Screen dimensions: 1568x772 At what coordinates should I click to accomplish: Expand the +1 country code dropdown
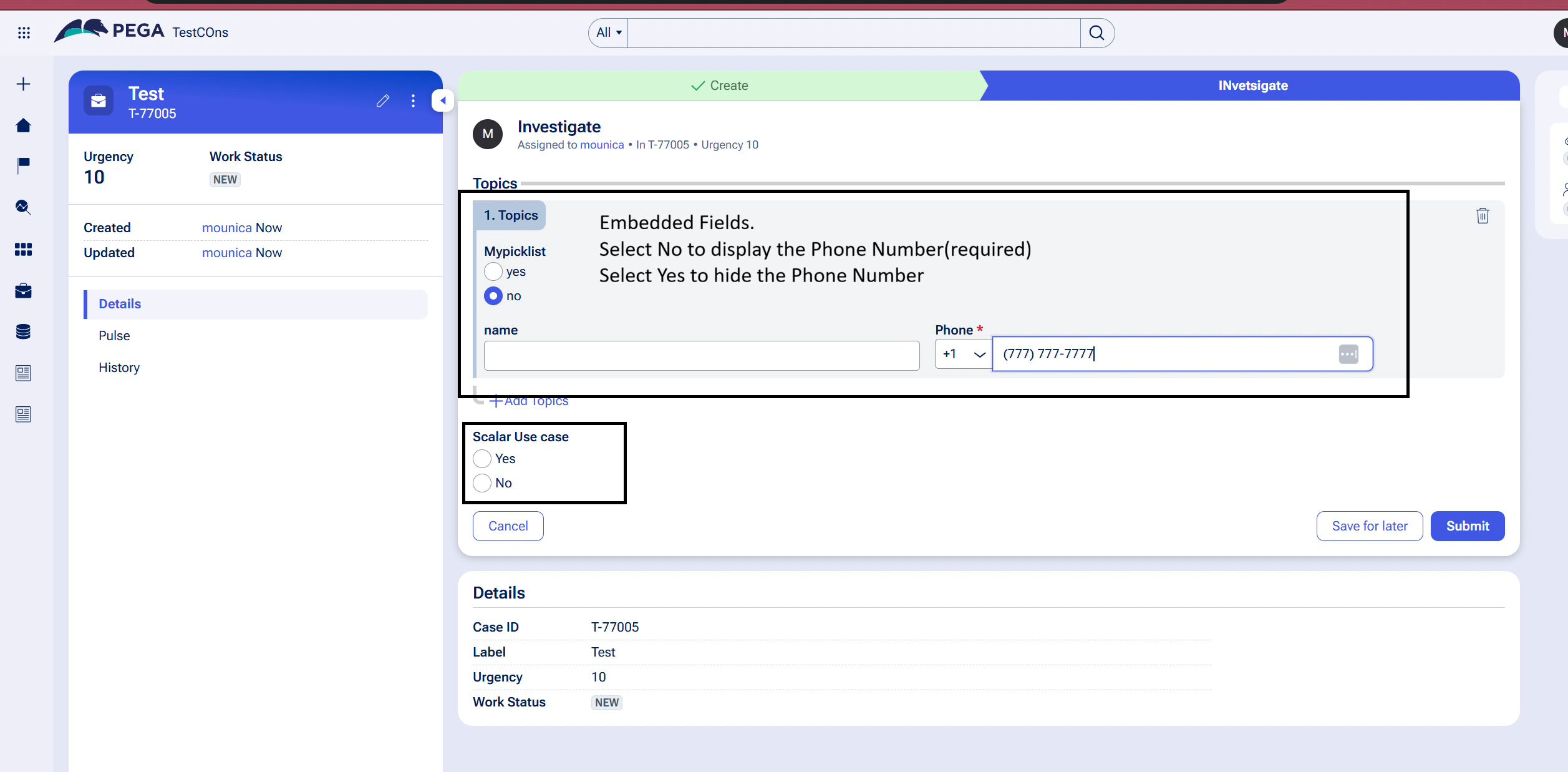tap(964, 354)
